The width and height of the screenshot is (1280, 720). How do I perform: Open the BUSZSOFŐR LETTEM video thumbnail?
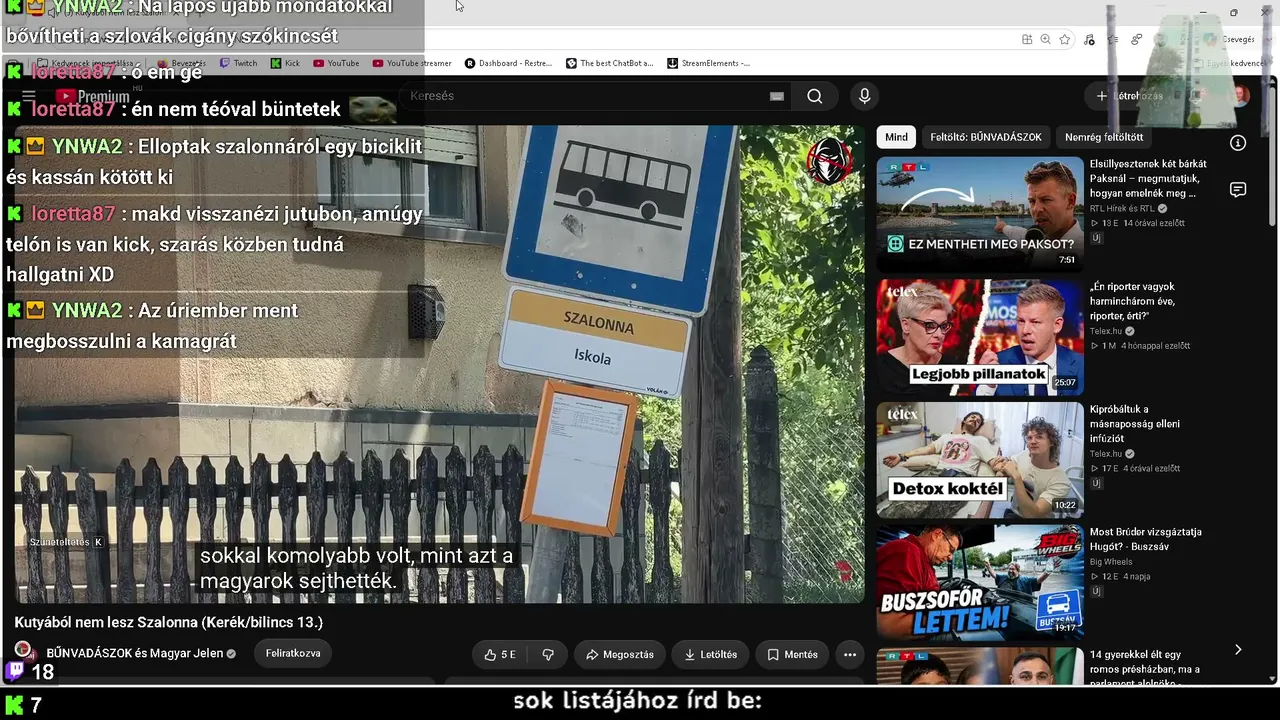point(980,583)
